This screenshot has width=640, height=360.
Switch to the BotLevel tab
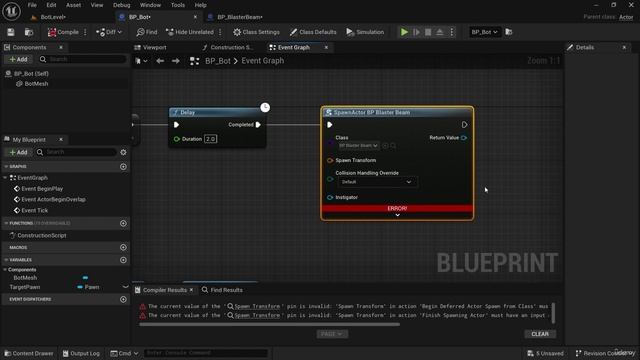click(x=53, y=17)
